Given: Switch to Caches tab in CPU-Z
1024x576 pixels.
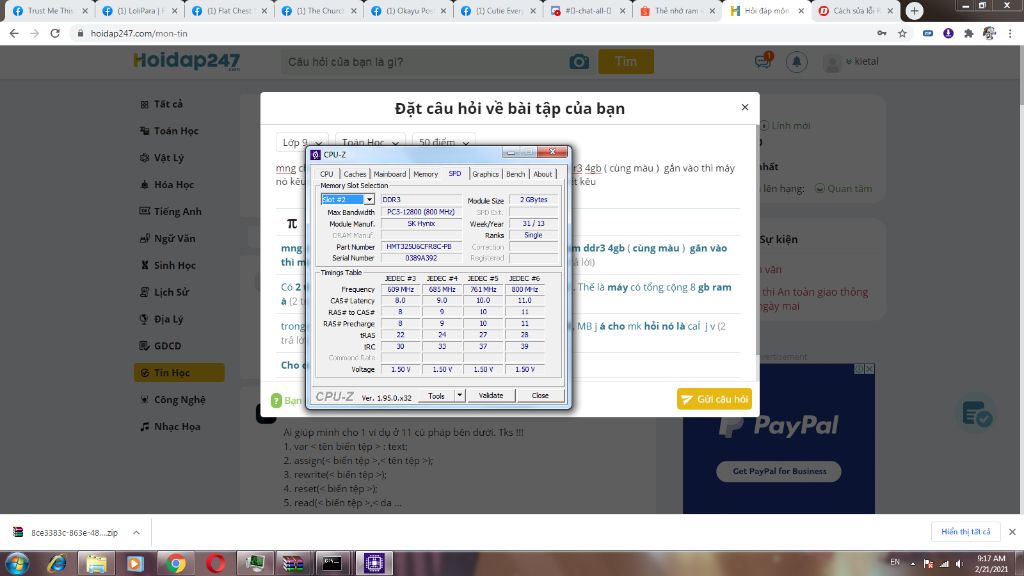Looking at the screenshot, I should coord(355,174).
